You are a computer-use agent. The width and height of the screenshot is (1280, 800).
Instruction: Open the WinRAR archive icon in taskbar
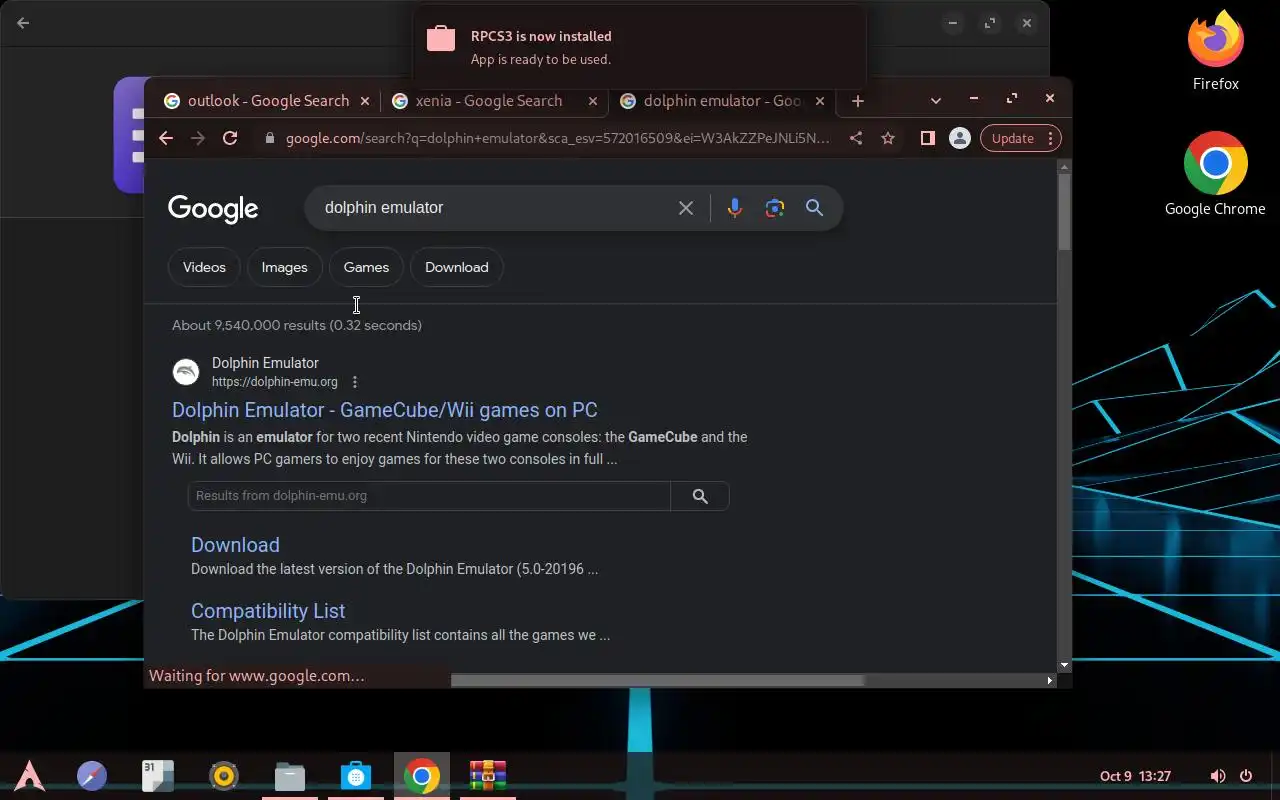488,776
